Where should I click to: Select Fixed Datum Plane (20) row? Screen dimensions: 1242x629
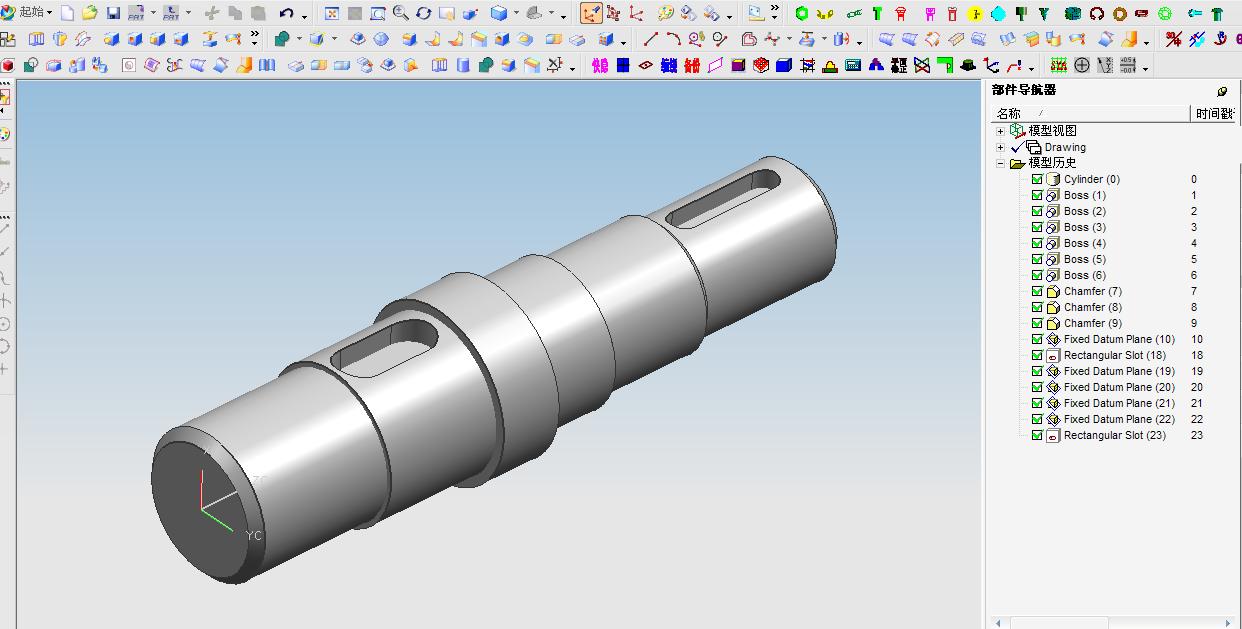[1119, 387]
